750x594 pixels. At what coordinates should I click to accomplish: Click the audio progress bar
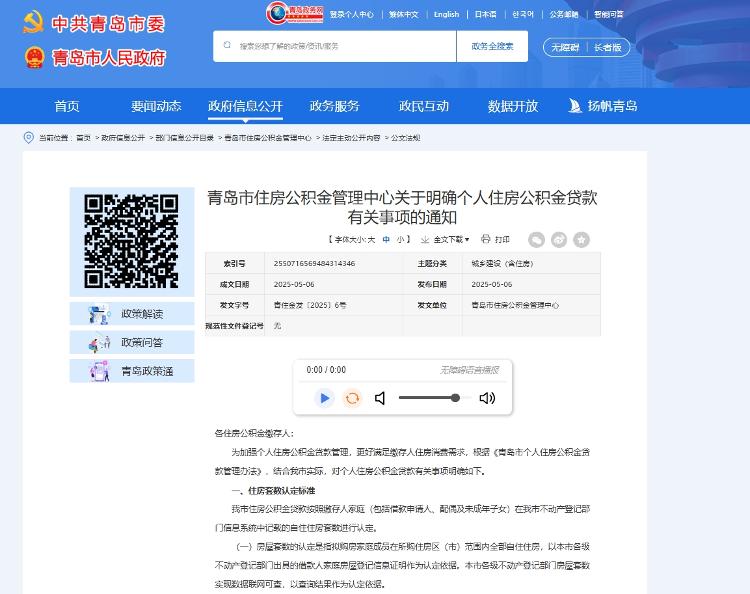402,382
